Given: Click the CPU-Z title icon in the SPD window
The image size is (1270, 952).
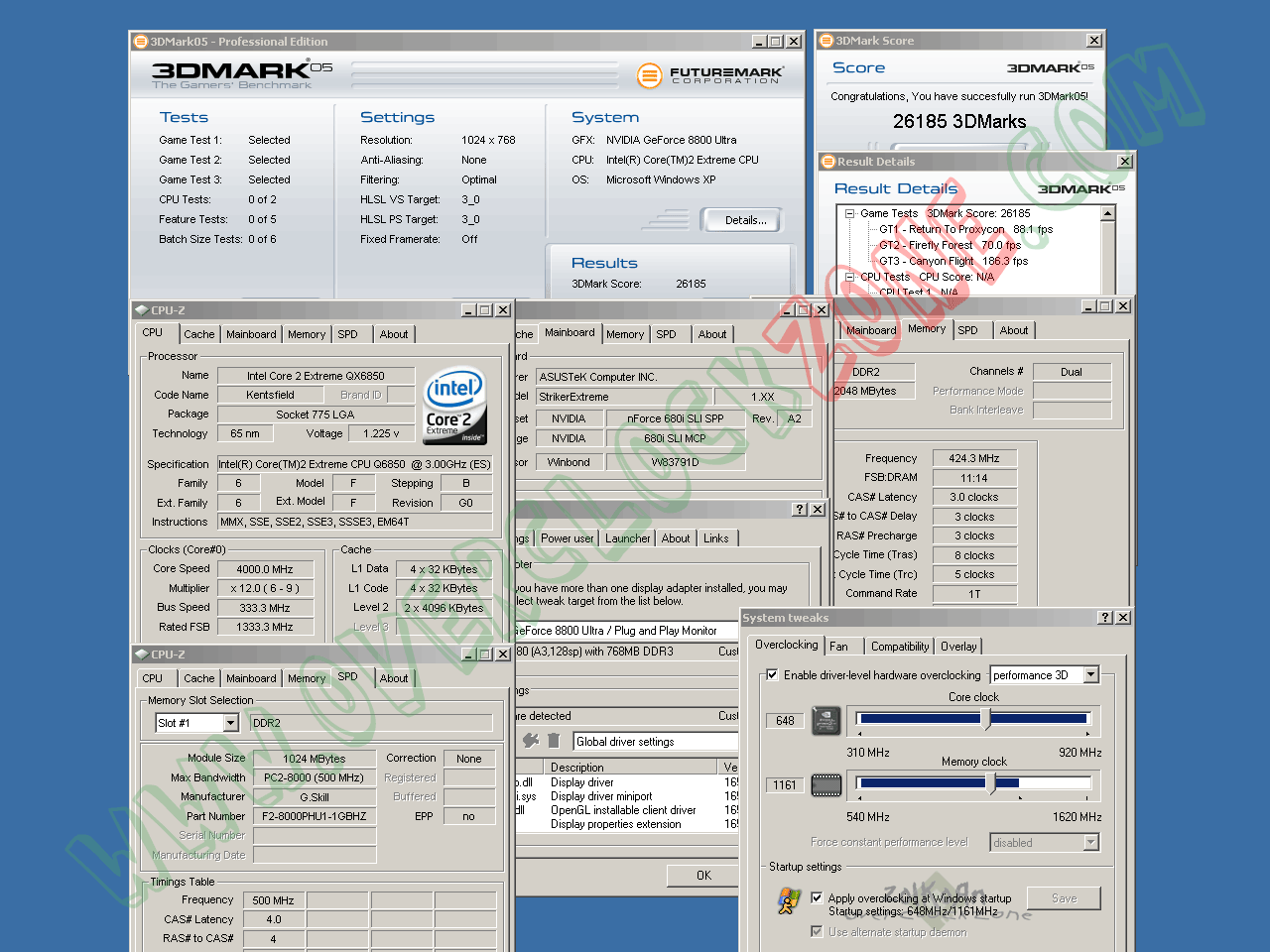Looking at the screenshot, I should pyautogui.click(x=141, y=654).
